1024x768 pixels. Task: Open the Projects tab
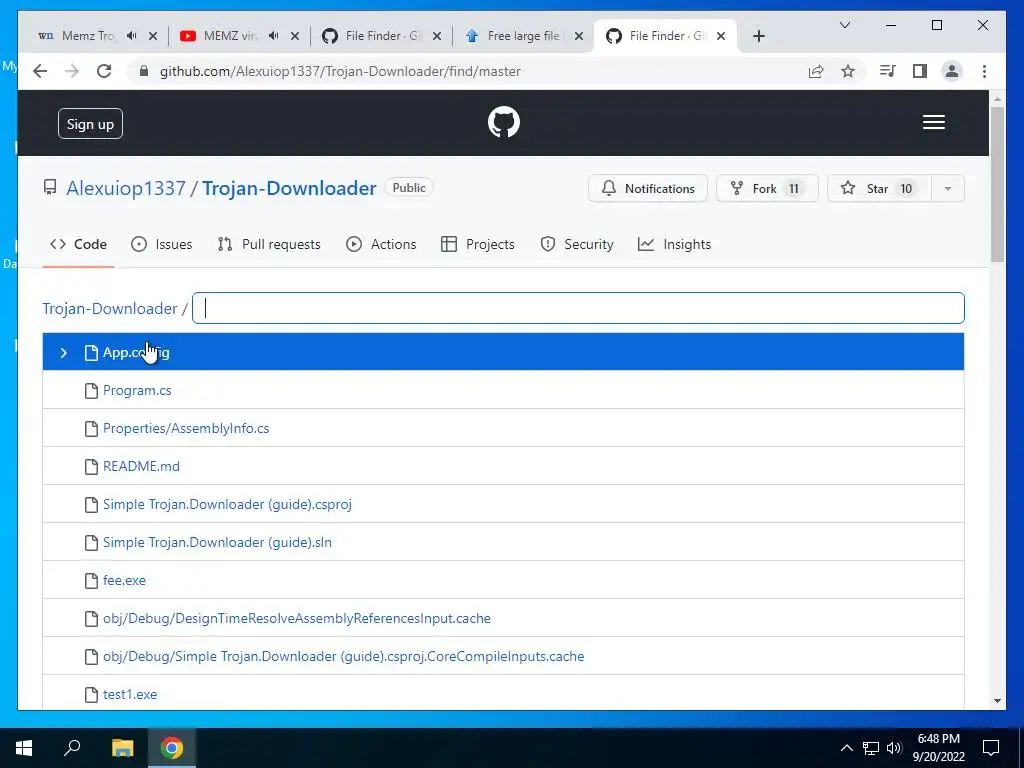tap(478, 244)
